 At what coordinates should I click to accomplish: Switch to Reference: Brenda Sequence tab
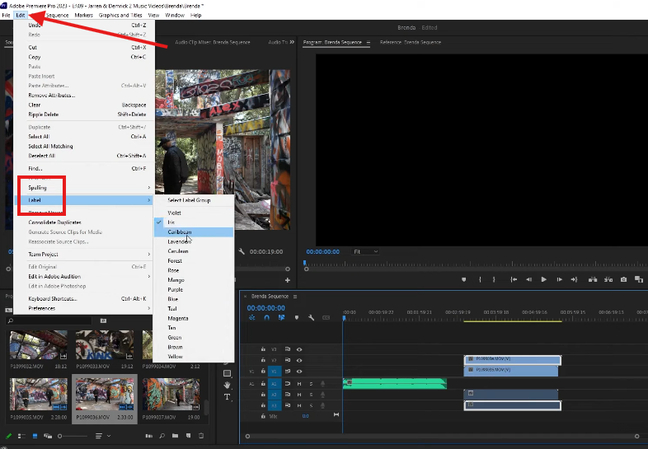(410, 42)
